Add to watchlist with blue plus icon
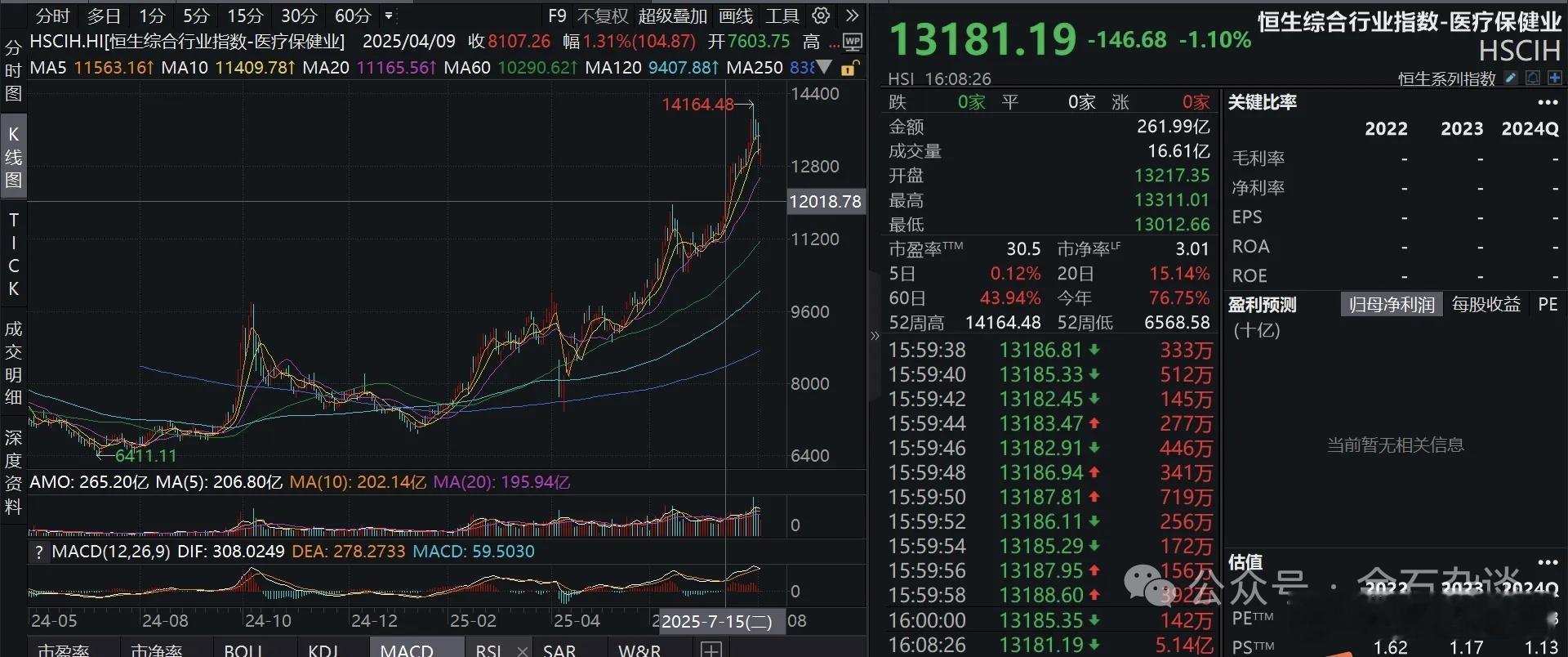 point(1554,78)
